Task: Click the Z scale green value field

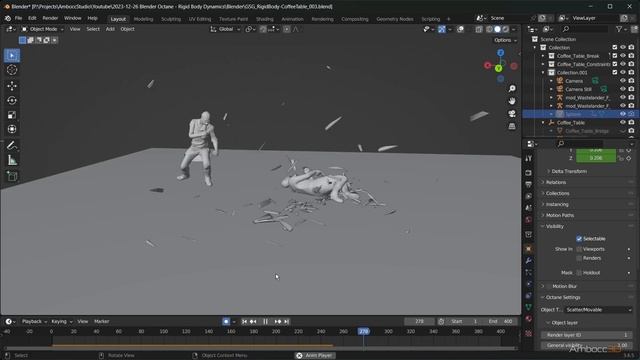Action: 596,158
